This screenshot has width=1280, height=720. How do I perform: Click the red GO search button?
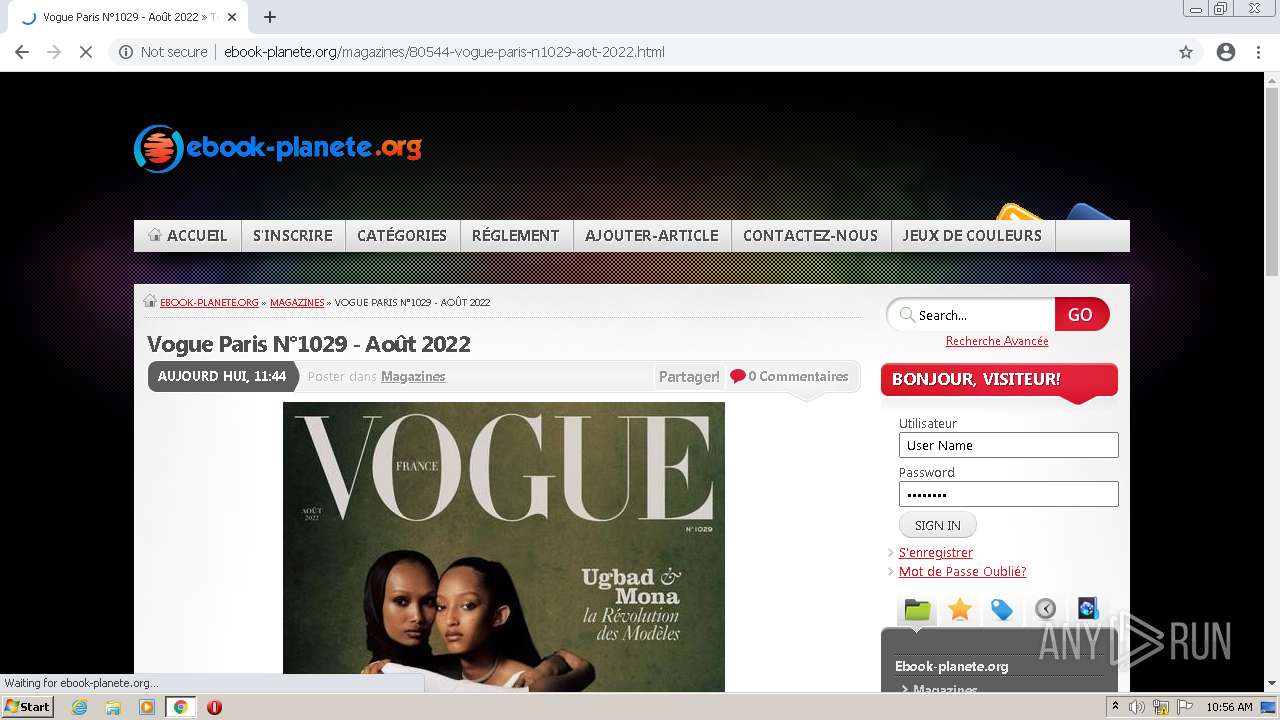click(x=1081, y=315)
